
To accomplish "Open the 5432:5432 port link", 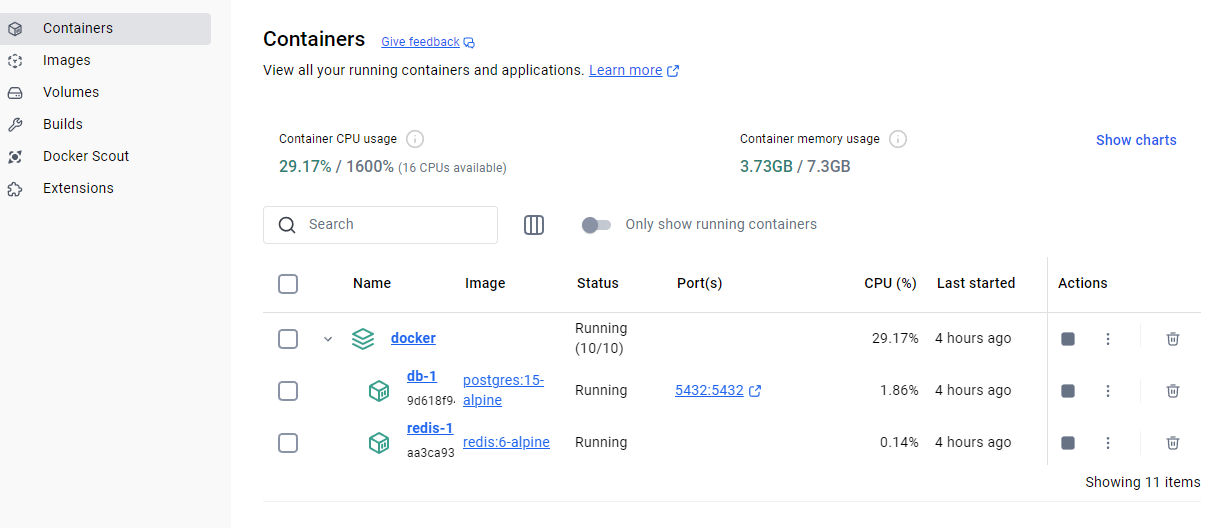I will (x=709, y=390).
